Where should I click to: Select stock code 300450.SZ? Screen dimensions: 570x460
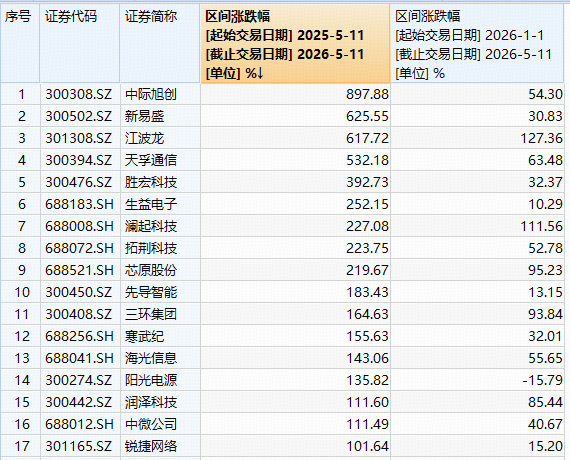pos(79,292)
